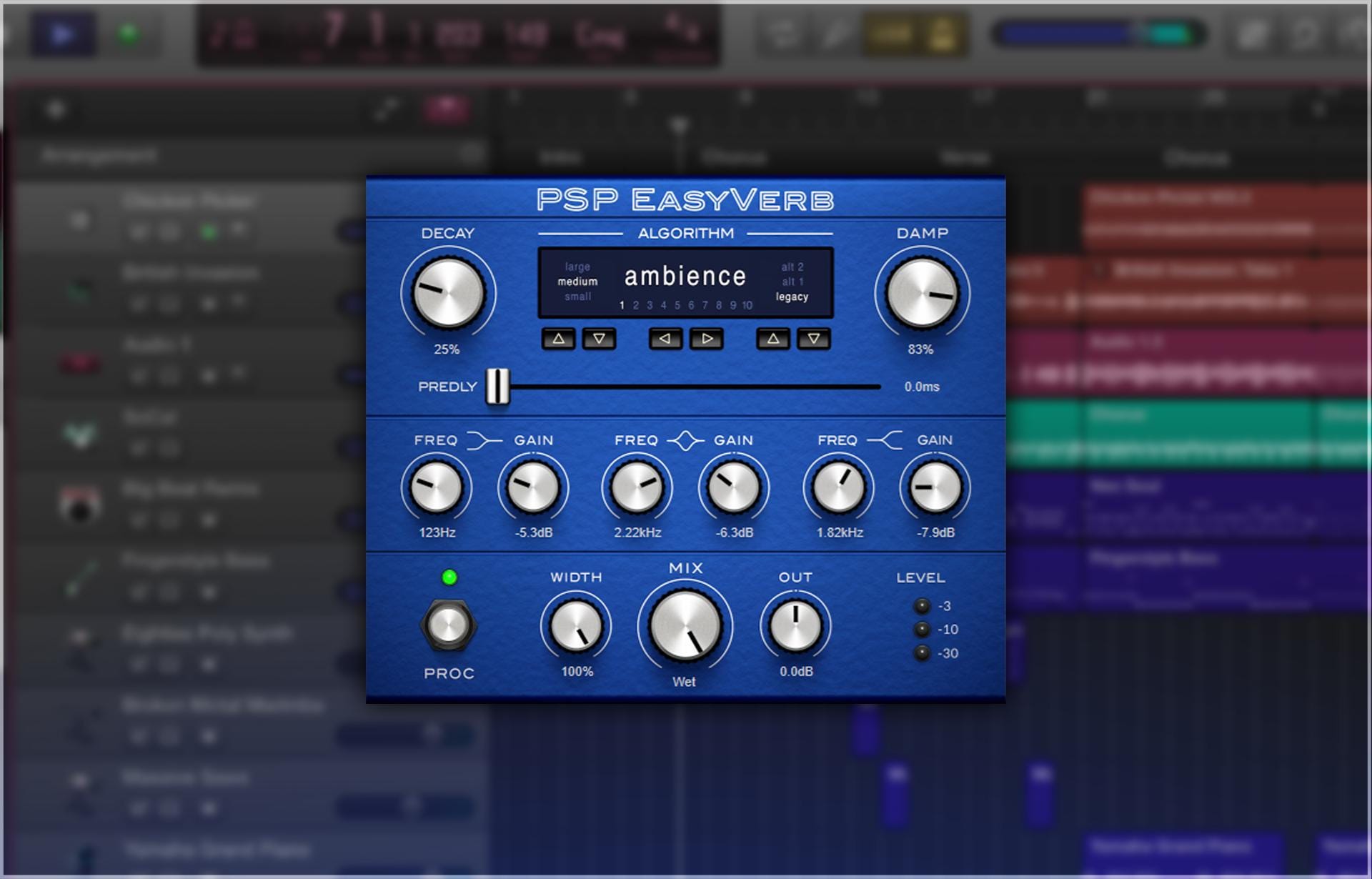1372x879 pixels.
Task: Click the '2.22kHz' frequency value
Action: (x=637, y=532)
